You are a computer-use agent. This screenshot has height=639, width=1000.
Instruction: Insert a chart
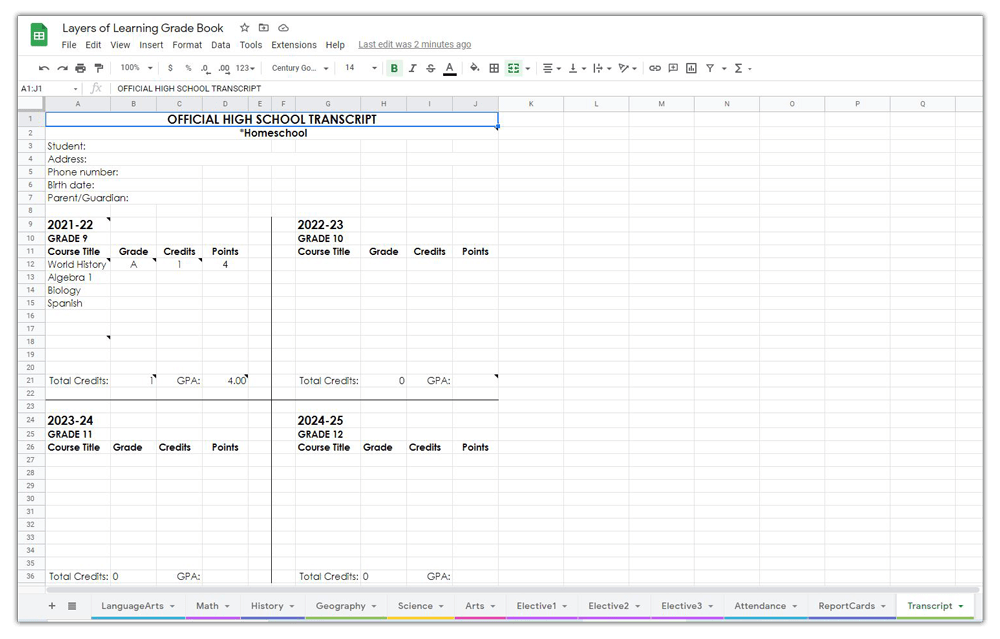pyautogui.click(x=691, y=68)
